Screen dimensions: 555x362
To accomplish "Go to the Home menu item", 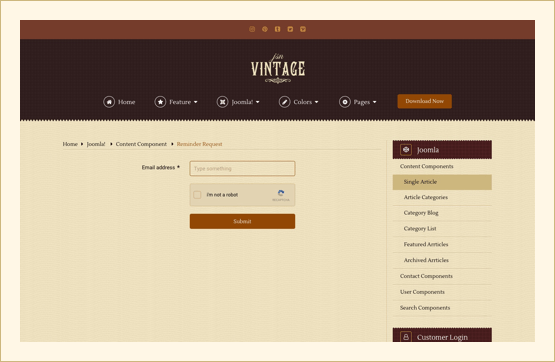I will point(126,102).
